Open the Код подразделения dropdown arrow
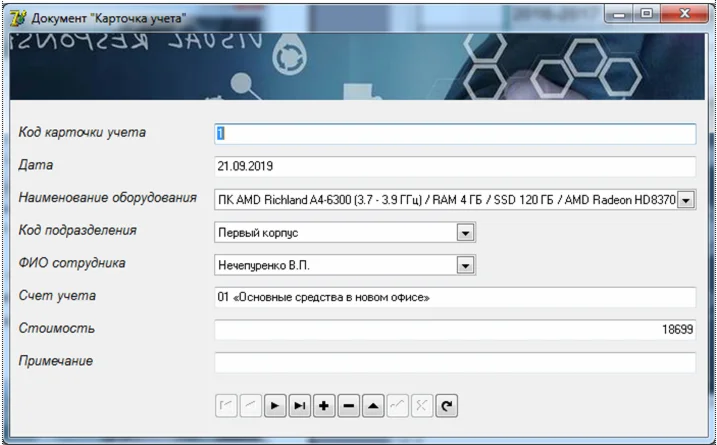 click(466, 233)
